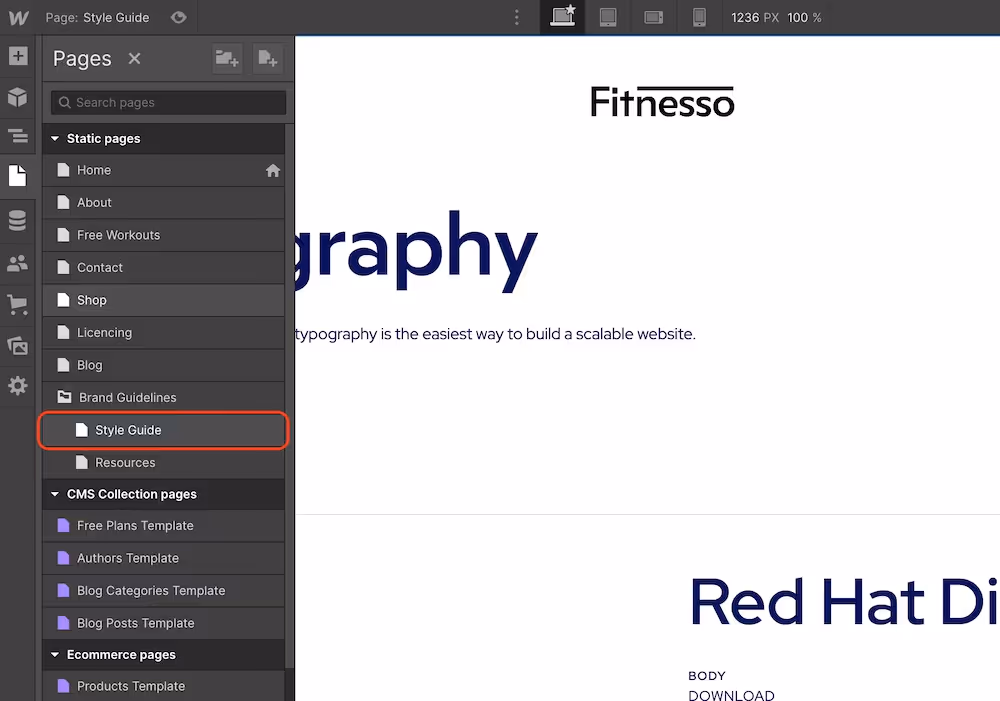Click the home icon beside Home page
The image size is (1000, 701).
pyautogui.click(x=273, y=170)
